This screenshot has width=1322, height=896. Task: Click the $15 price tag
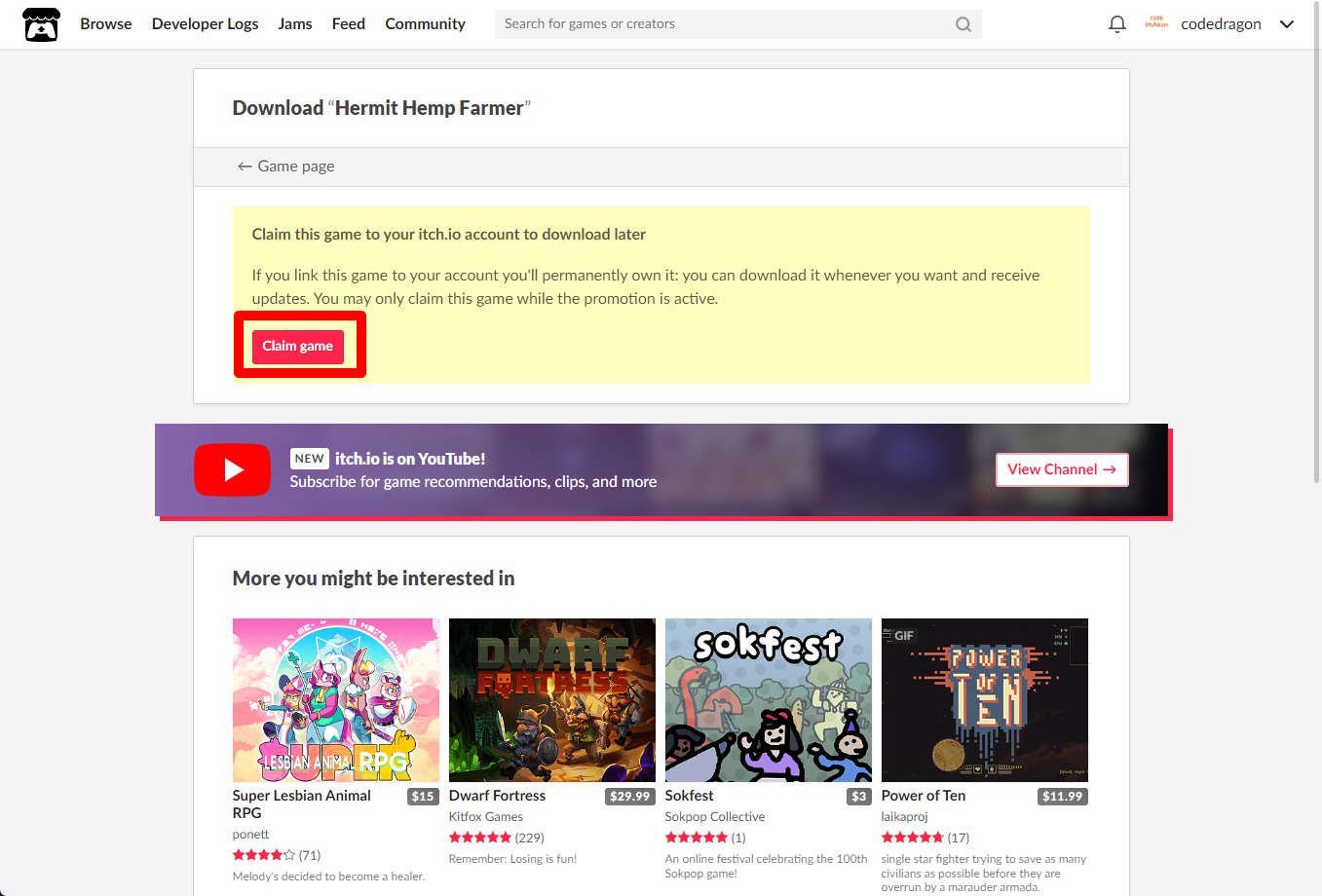[x=423, y=797]
